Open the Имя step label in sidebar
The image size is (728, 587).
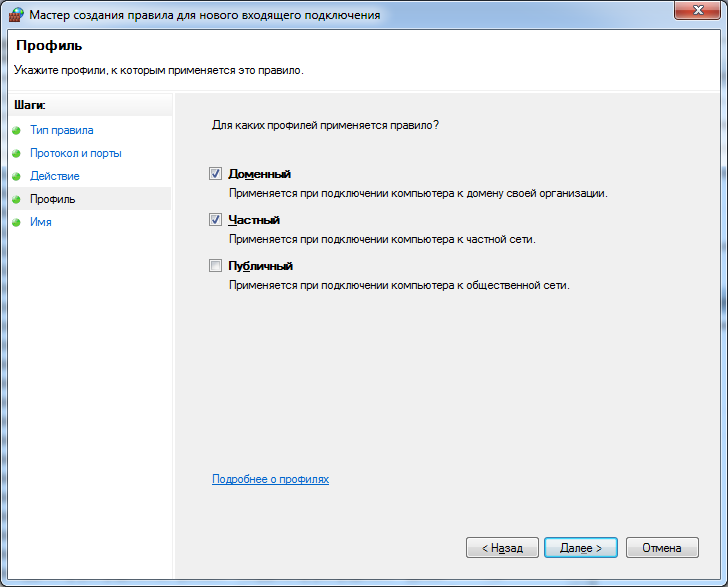[41, 222]
